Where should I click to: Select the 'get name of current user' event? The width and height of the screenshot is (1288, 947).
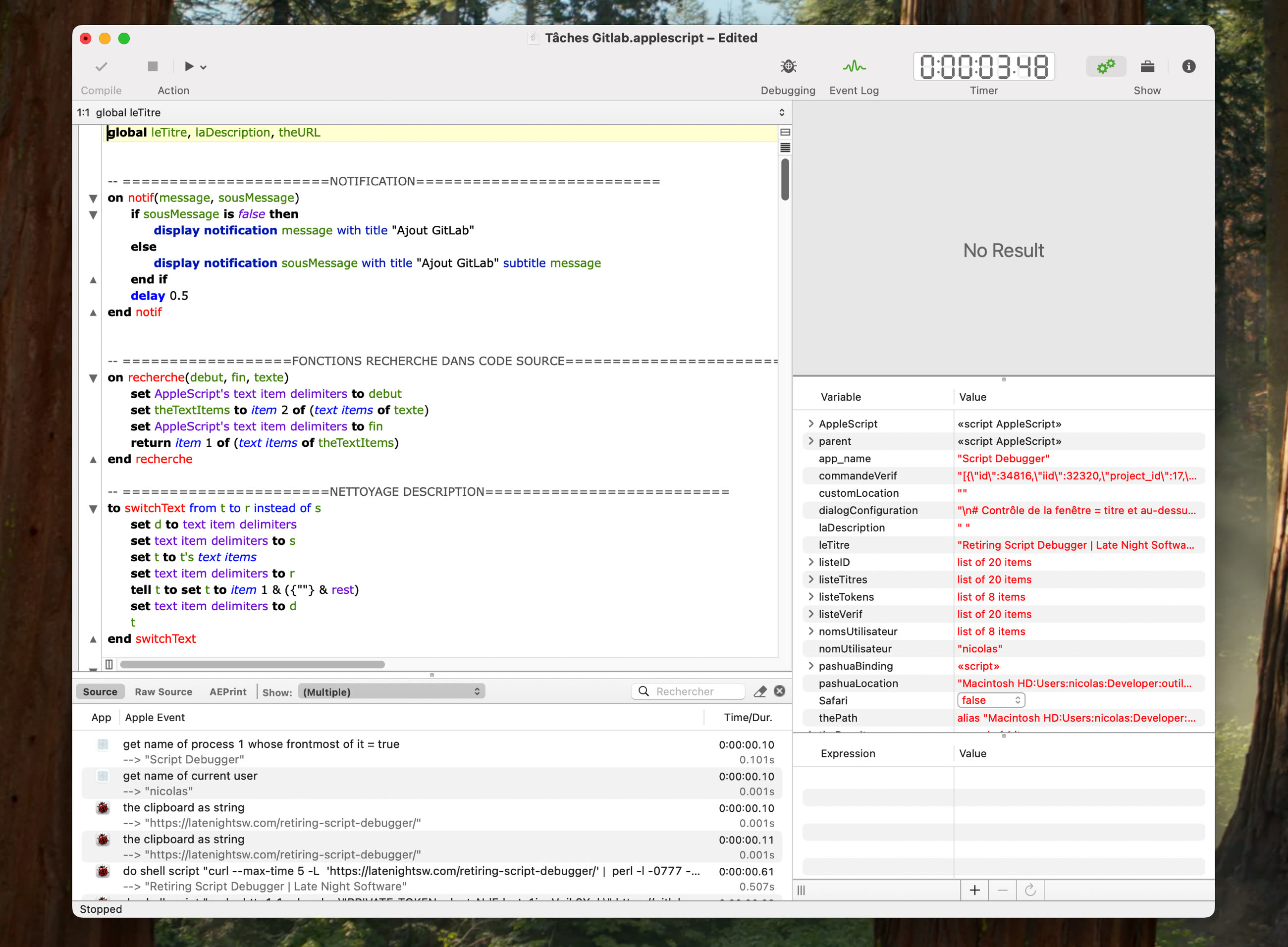(431, 783)
